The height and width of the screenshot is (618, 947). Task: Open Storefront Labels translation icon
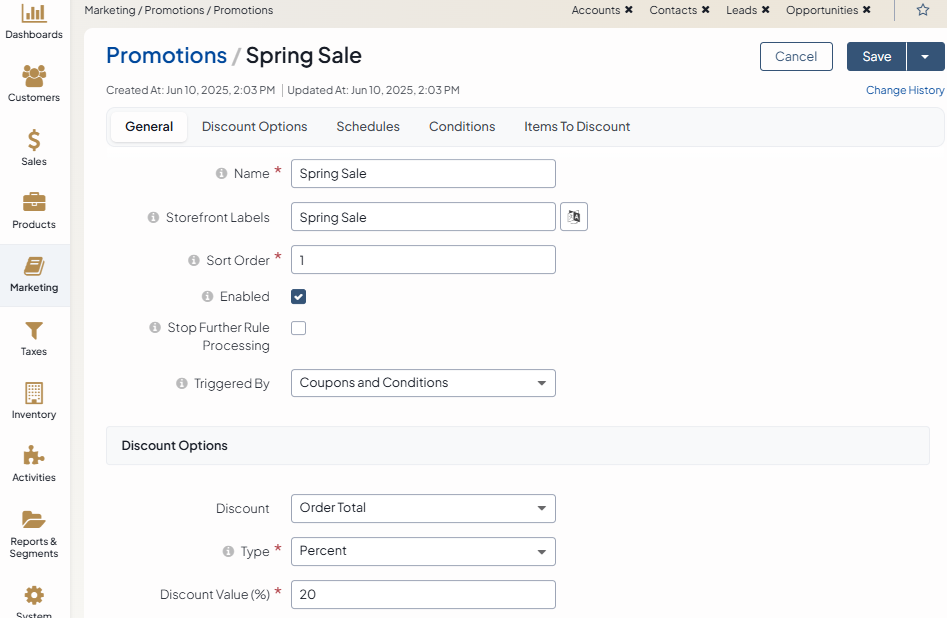(x=574, y=217)
